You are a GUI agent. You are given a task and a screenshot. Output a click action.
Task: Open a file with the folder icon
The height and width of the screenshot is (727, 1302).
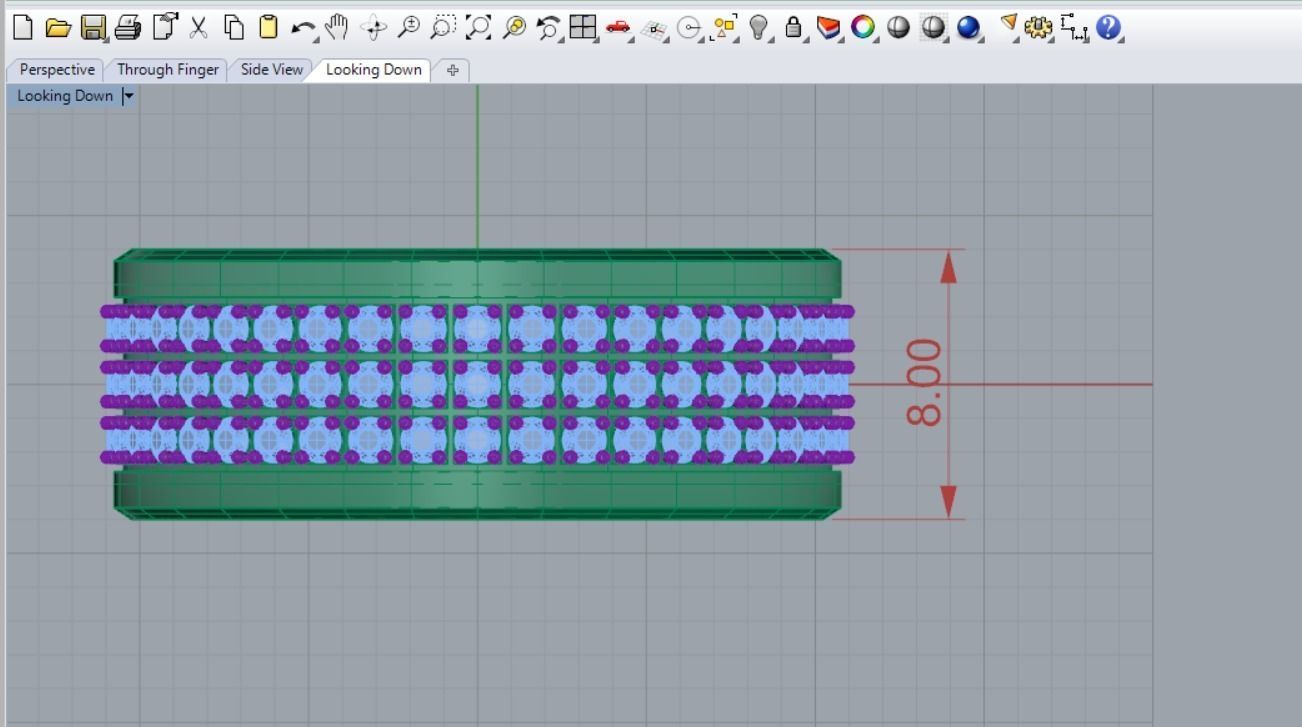(58, 28)
